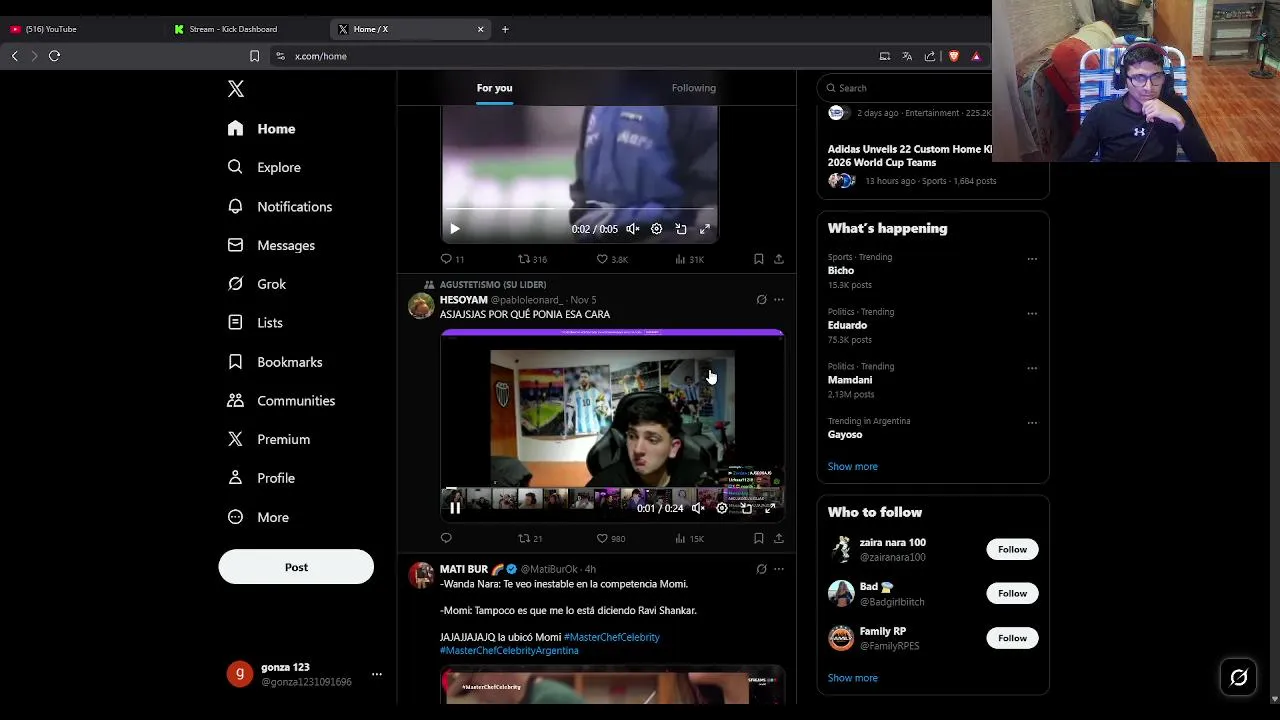Go back in the browser

click(14, 56)
